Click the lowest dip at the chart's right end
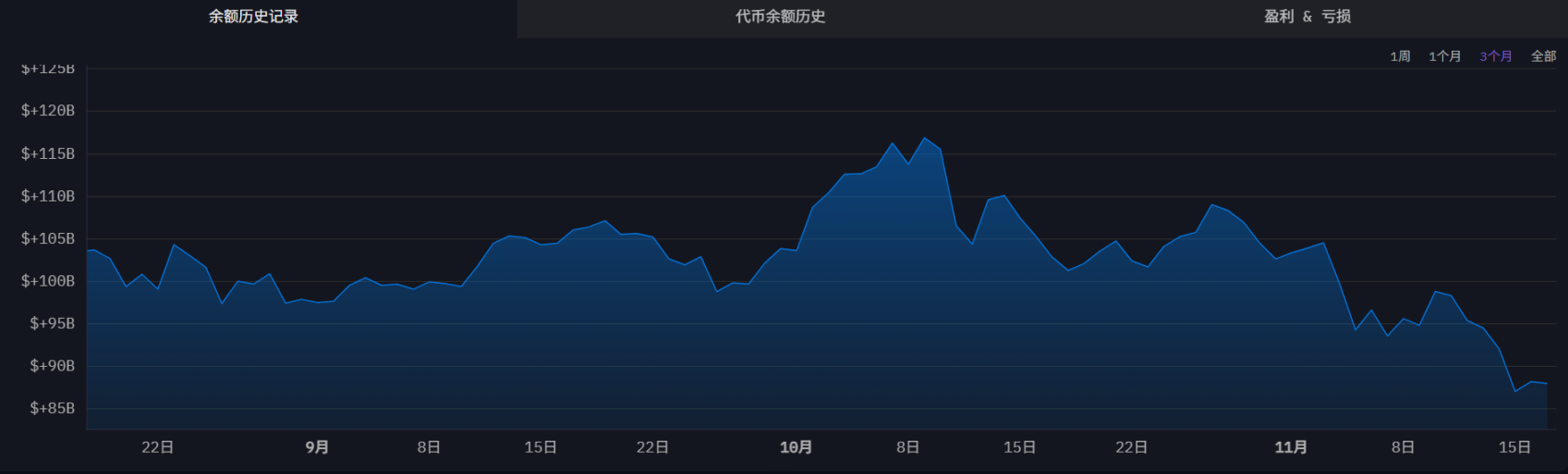Screen dimensions: 1568x474 (x=1515, y=391)
